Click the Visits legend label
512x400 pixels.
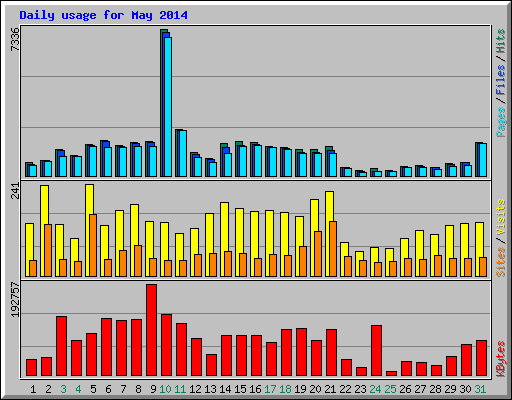[500, 217]
